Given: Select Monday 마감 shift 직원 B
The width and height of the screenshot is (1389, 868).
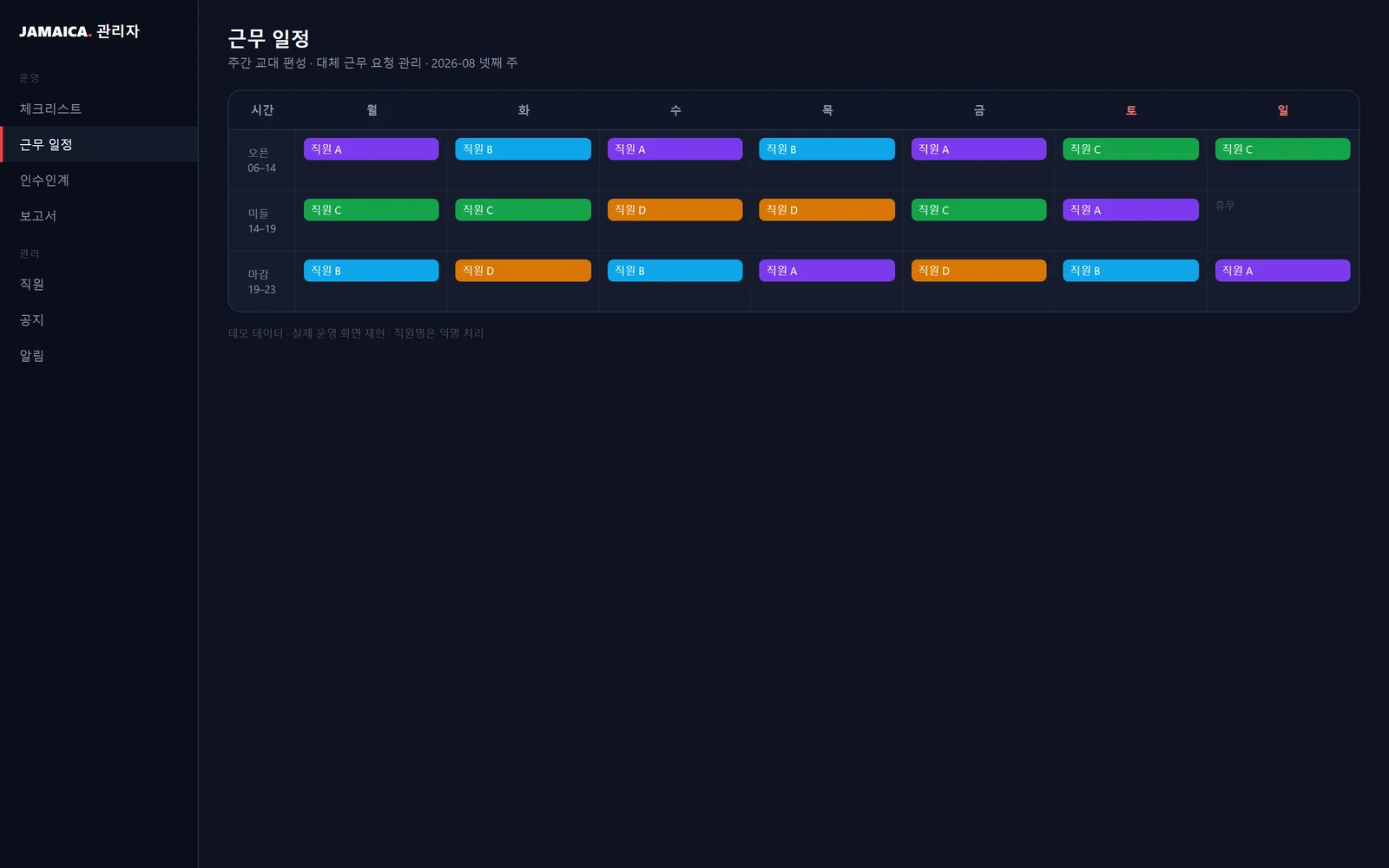Looking at the screenshot, I should (371, 271).
